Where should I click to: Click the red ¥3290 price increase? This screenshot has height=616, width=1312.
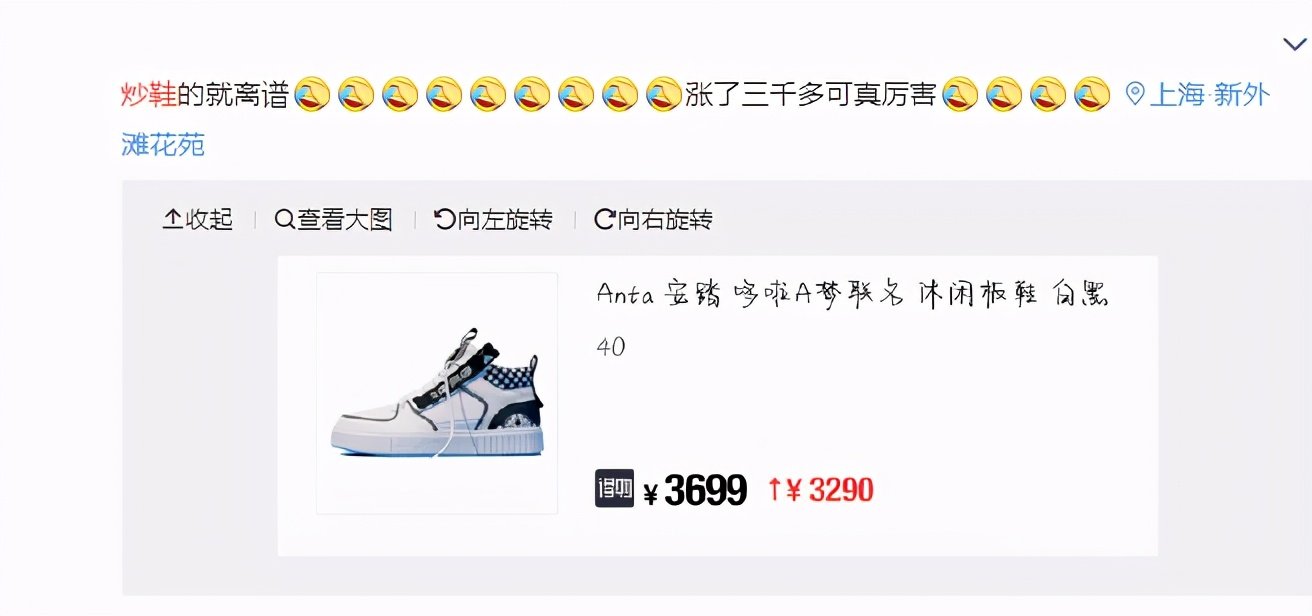tap(821, 490)
